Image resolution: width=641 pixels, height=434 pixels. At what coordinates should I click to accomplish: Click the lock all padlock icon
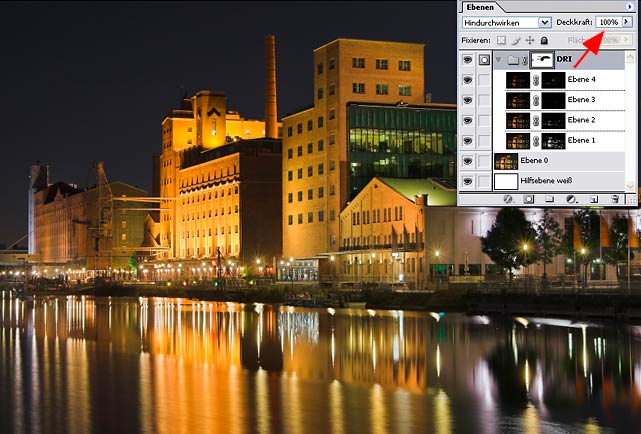click(544, 40)
